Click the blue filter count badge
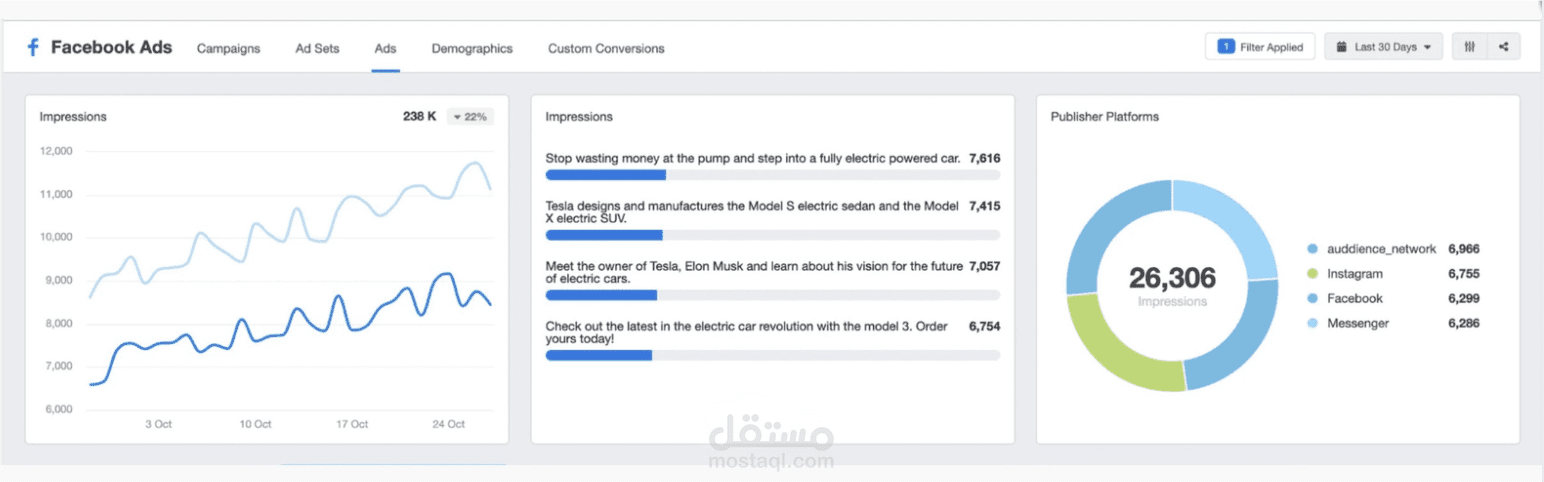This screenshot has height=482, width=1544. point(1225,47)
